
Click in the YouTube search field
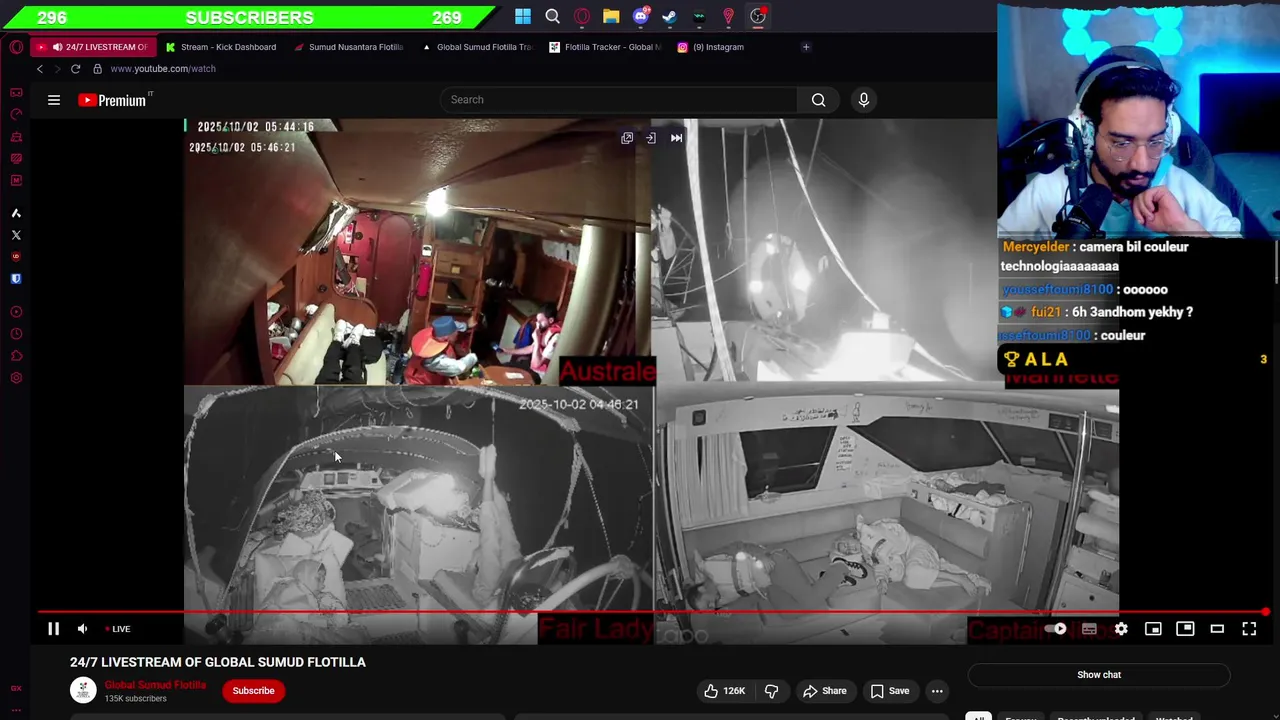click(618, 100)
